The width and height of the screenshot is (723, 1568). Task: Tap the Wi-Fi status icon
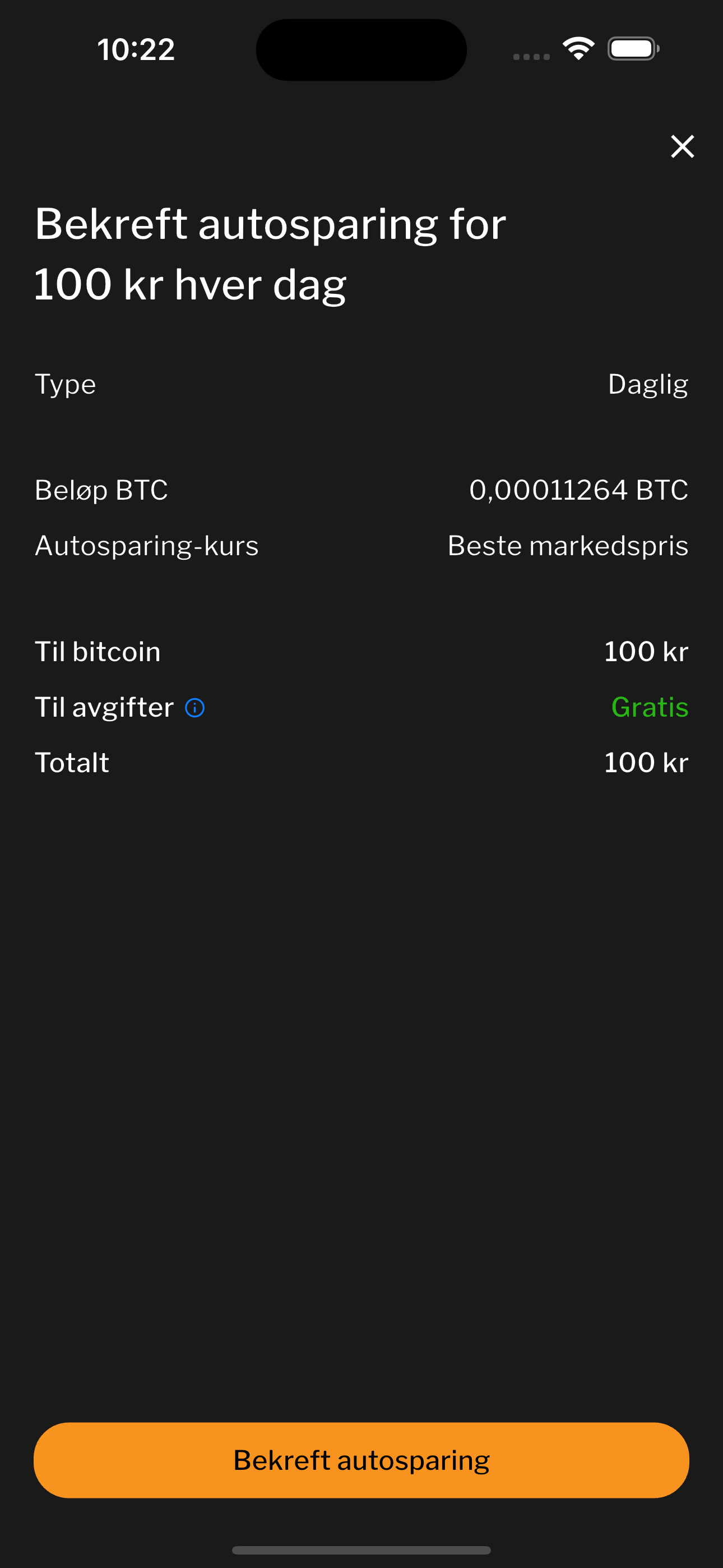tap(578, 49)
